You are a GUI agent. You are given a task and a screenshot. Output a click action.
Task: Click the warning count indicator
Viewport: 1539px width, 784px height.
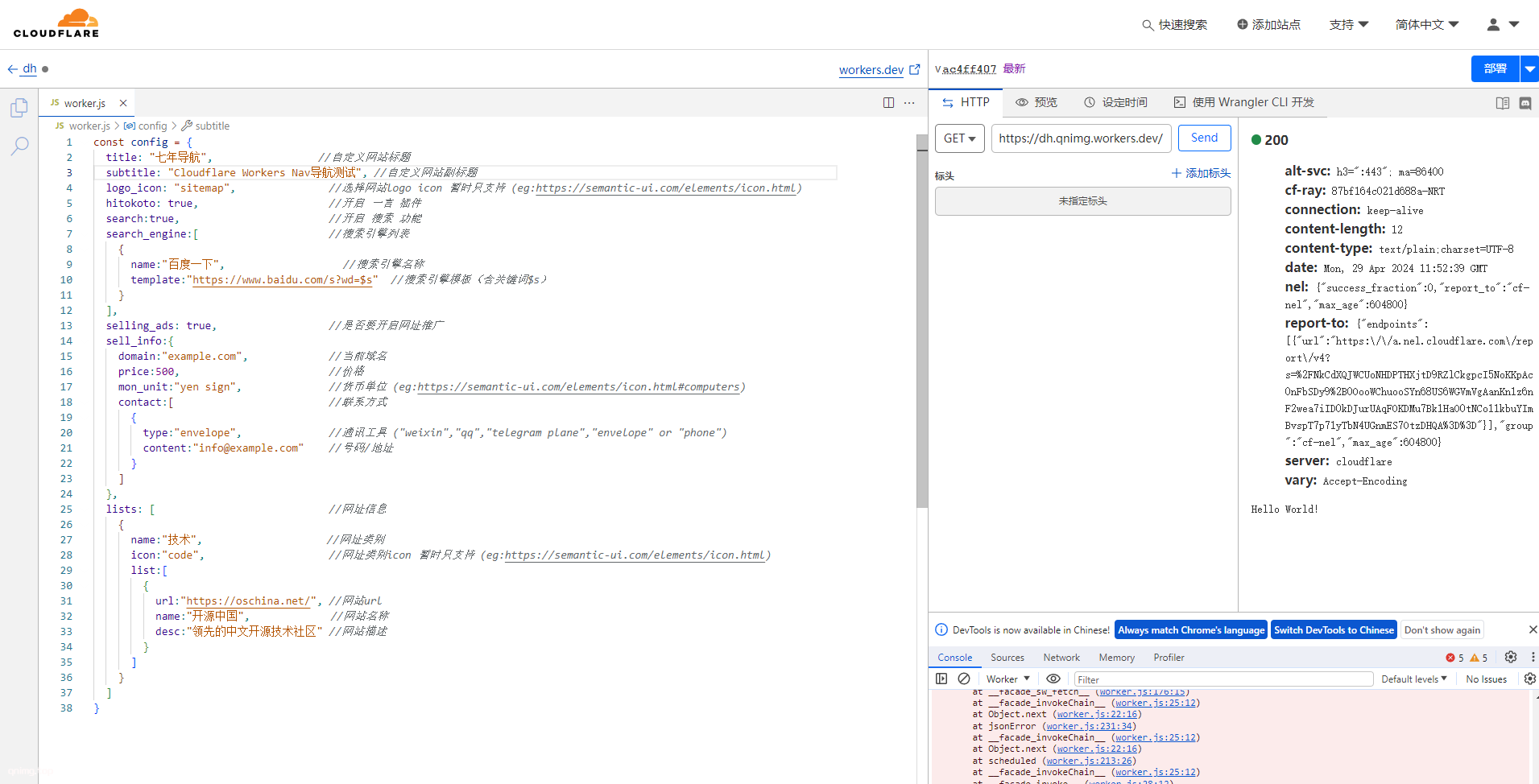click(1479, 658)
